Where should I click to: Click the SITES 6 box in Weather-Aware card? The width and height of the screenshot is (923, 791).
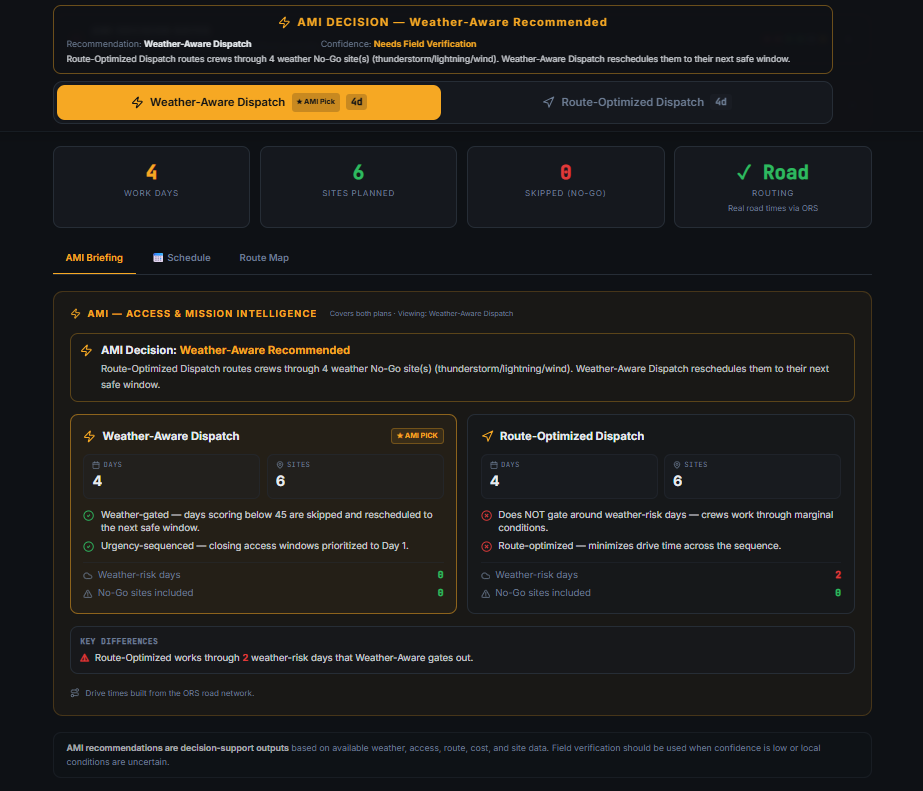tap(355, 476)
